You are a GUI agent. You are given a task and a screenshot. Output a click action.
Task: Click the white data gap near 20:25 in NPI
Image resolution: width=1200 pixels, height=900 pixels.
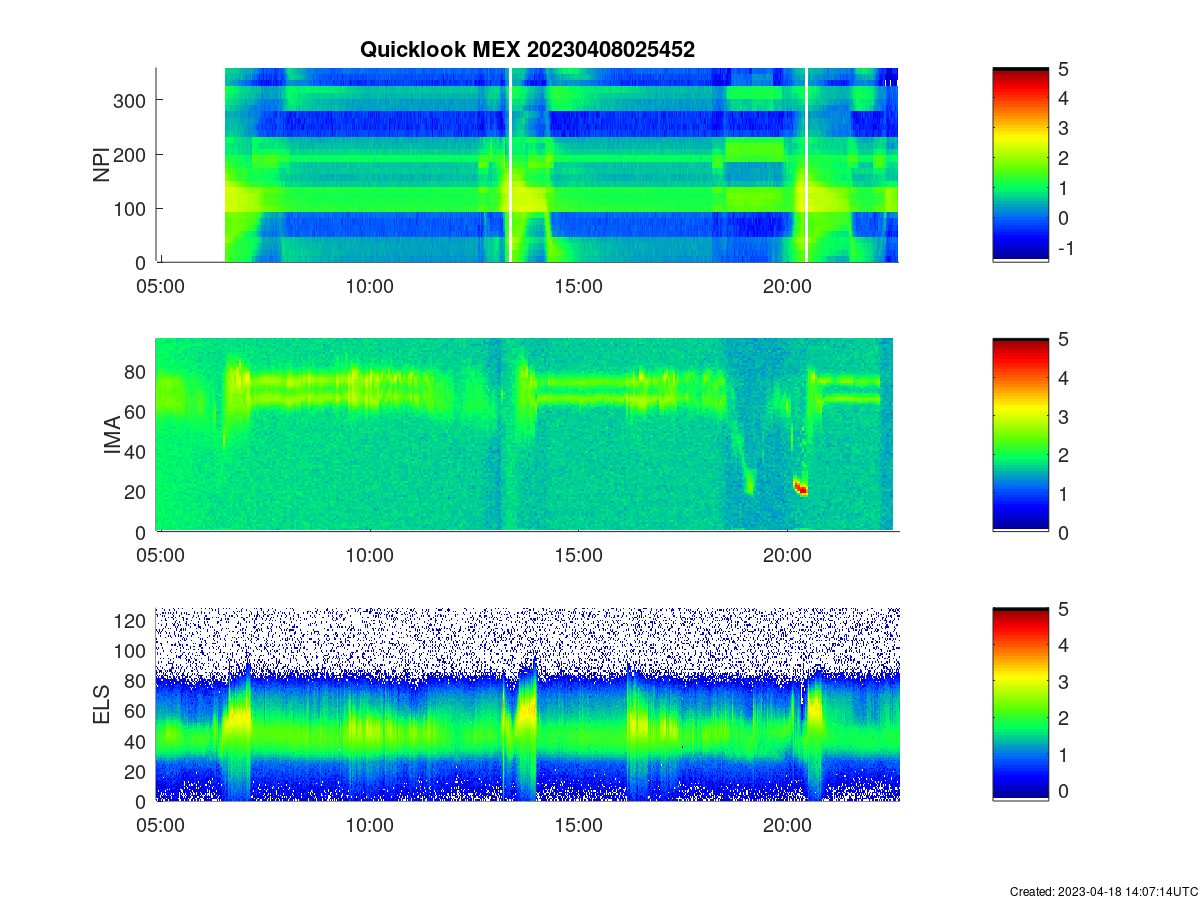[x=806, y=165]
